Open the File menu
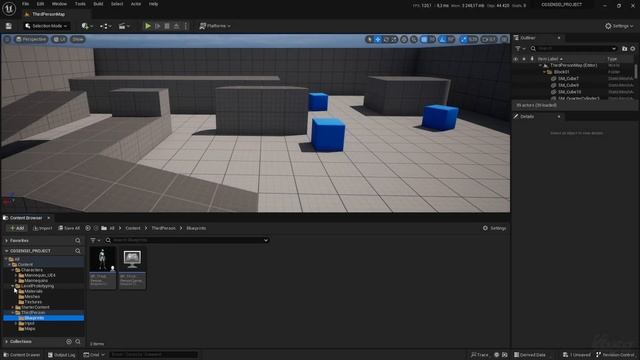Screen dimensions: 640x360 (25, 4)
